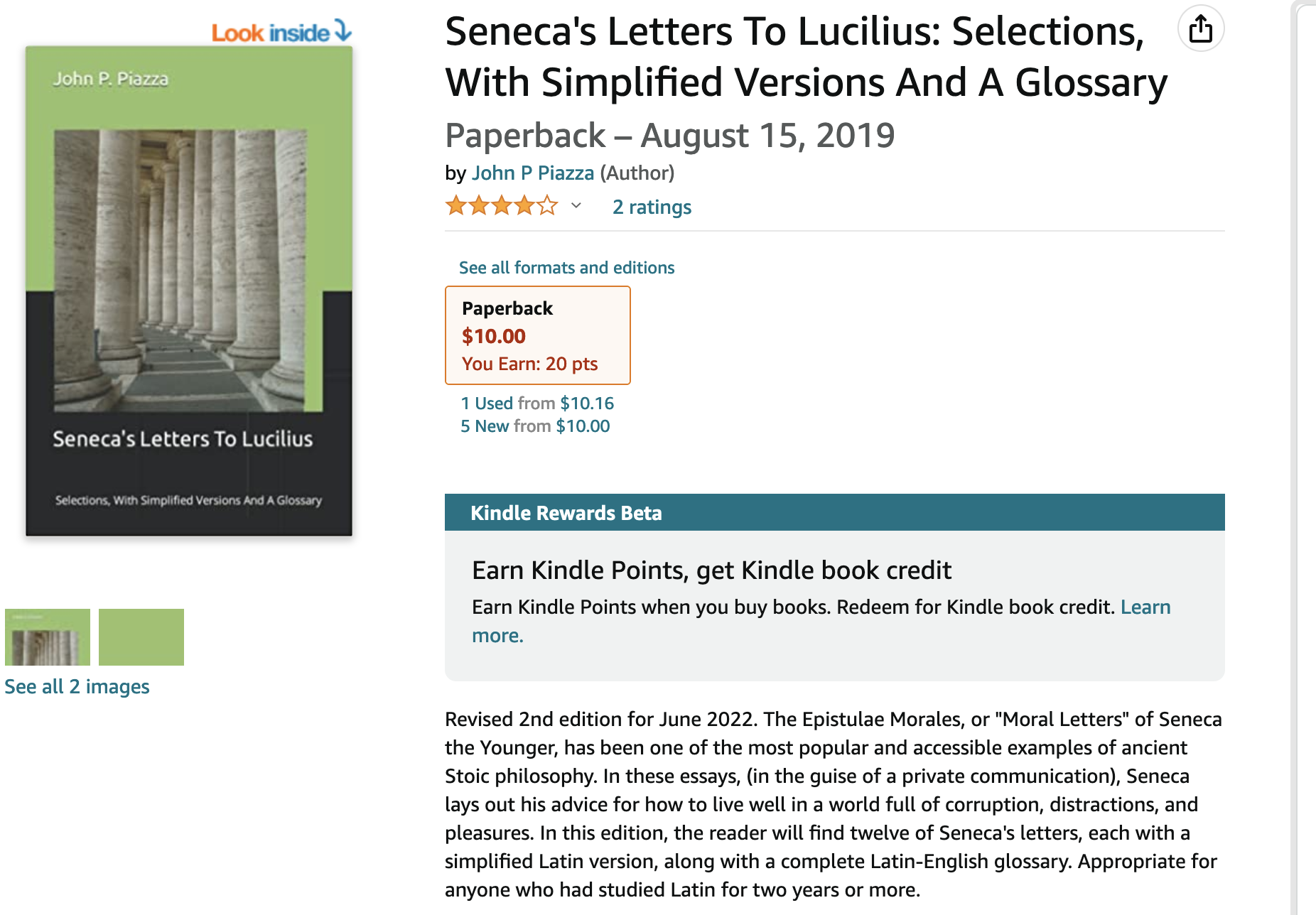Image resolution: width=1316 pixels, height=915 pixels.
Task: Click the Look inside arrow label
Action: point(281,32)
